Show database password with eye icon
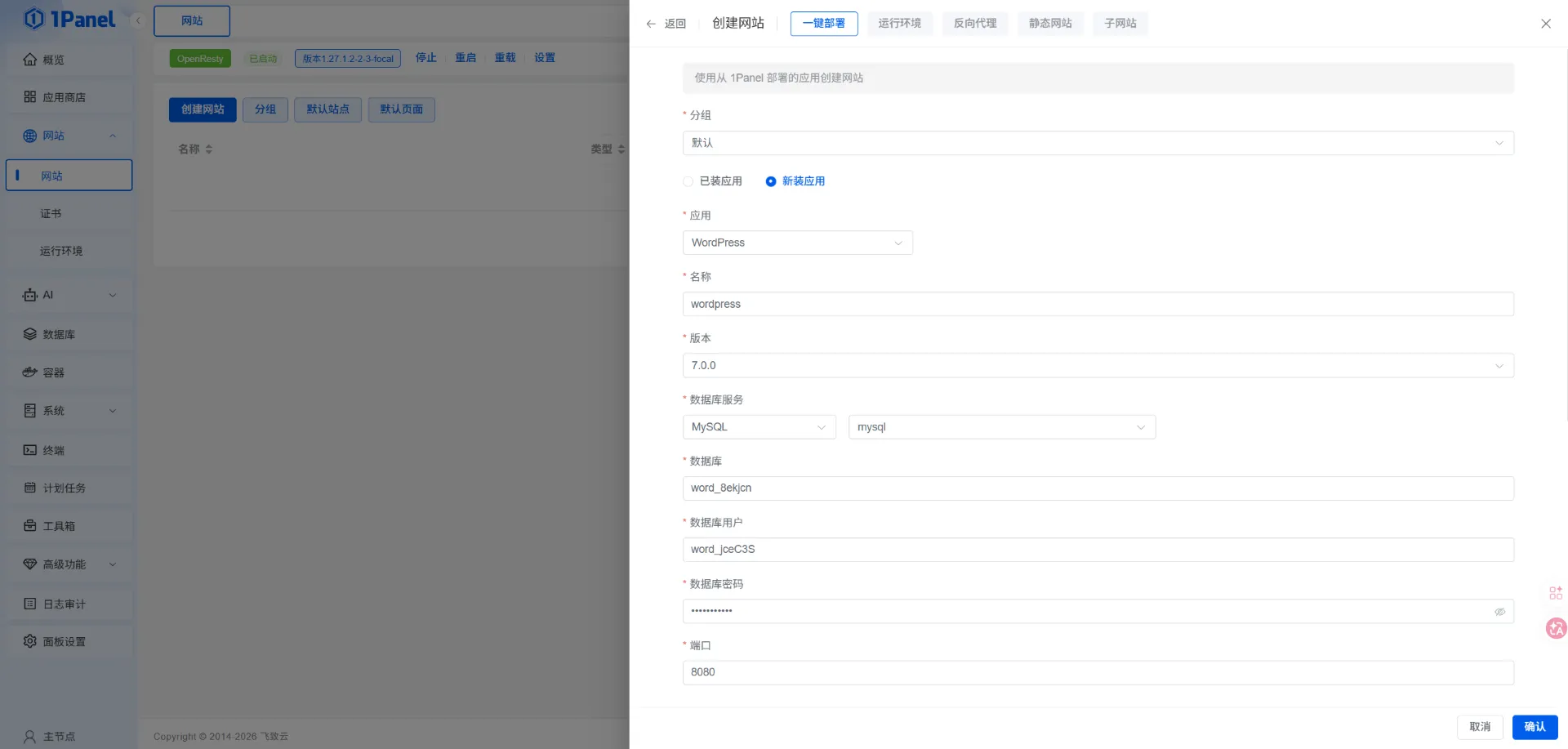The image size is (1568, 749). coord(1500,612)
